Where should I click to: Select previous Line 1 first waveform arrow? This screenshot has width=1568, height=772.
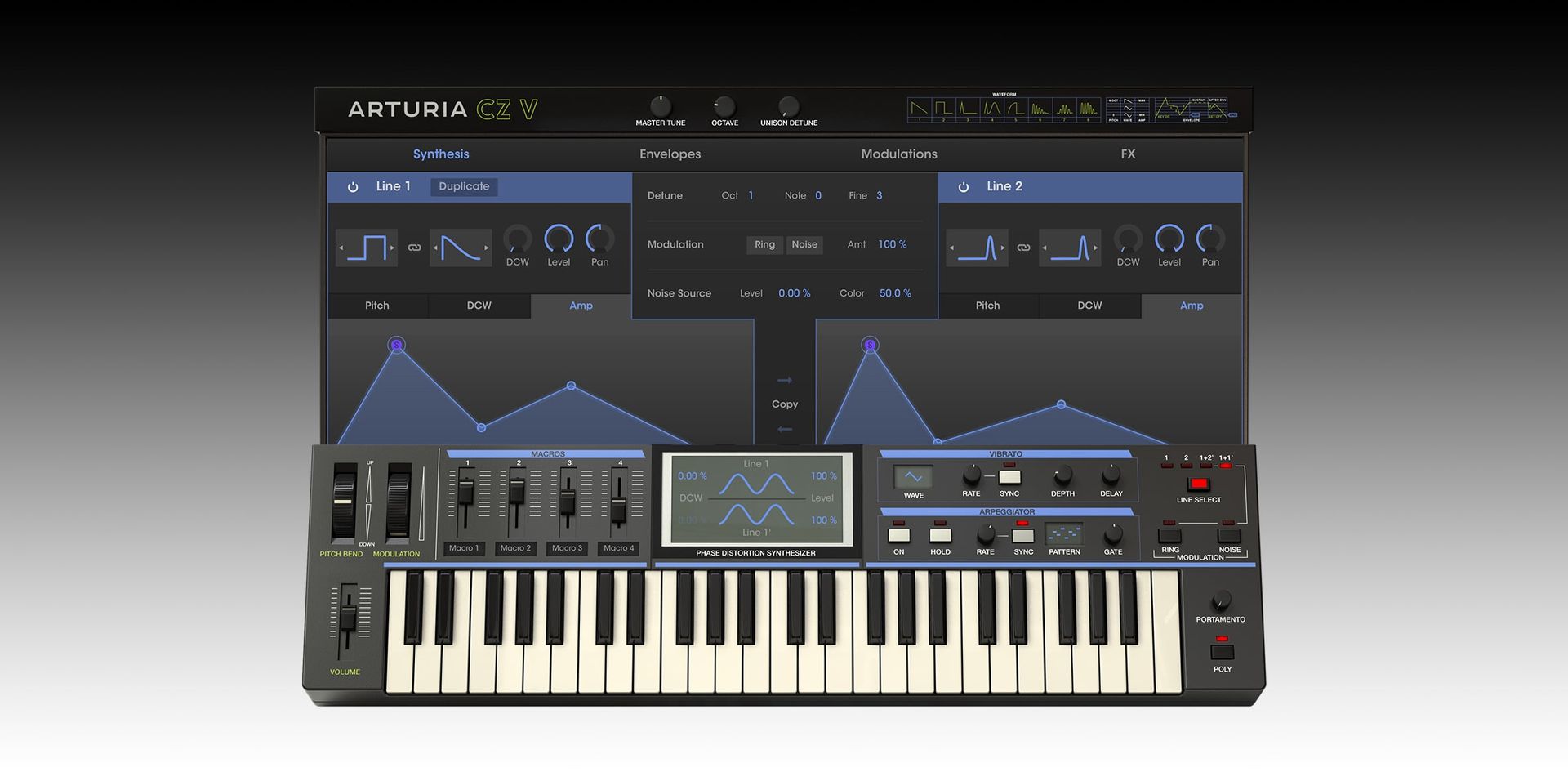coord(342,248)
